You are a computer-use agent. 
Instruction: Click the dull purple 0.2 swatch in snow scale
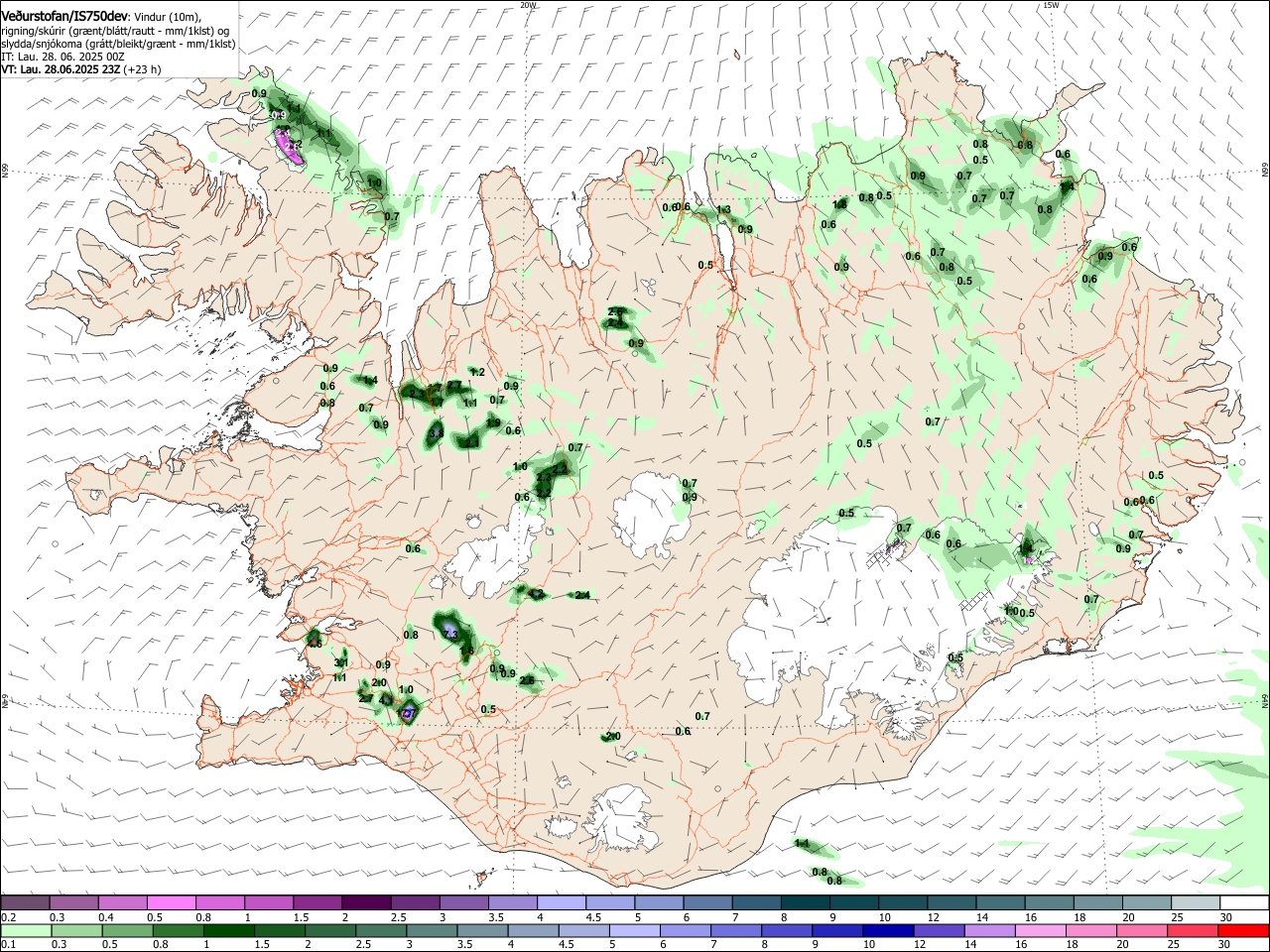[x=25, y=902]
